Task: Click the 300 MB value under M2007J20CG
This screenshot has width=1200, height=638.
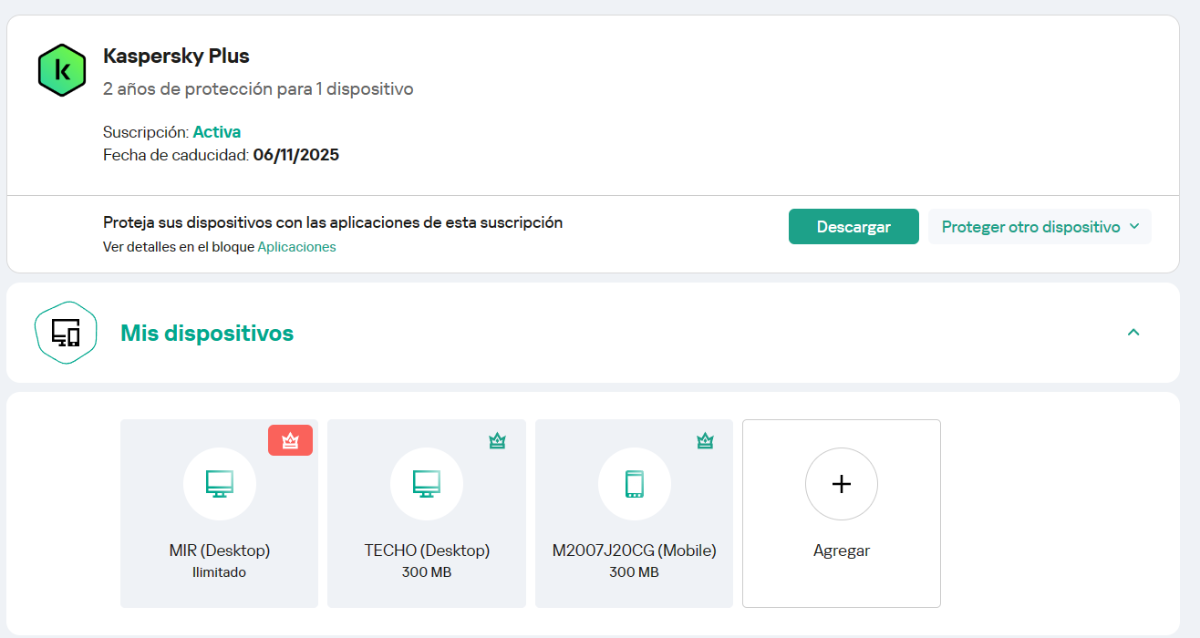Action: pyautogui.click(x=634, y=573)
